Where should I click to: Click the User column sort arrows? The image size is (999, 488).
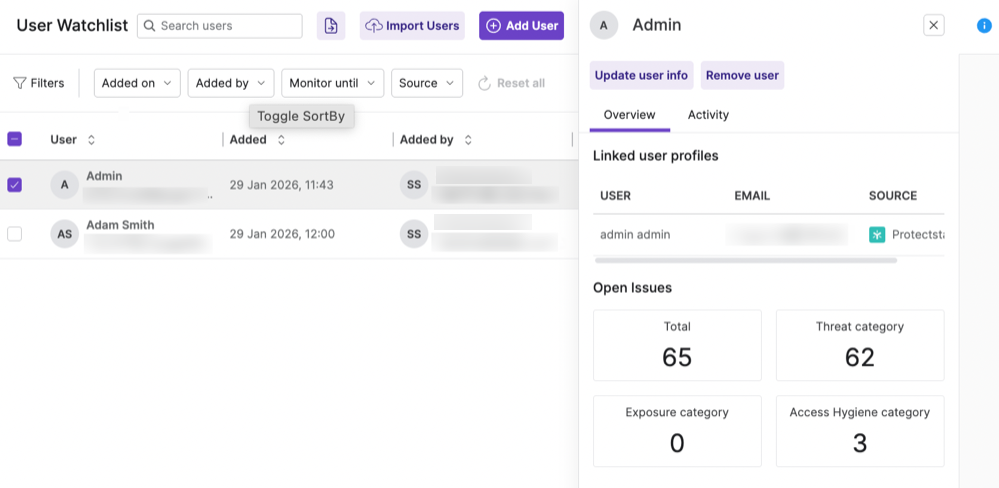(92, 140)
